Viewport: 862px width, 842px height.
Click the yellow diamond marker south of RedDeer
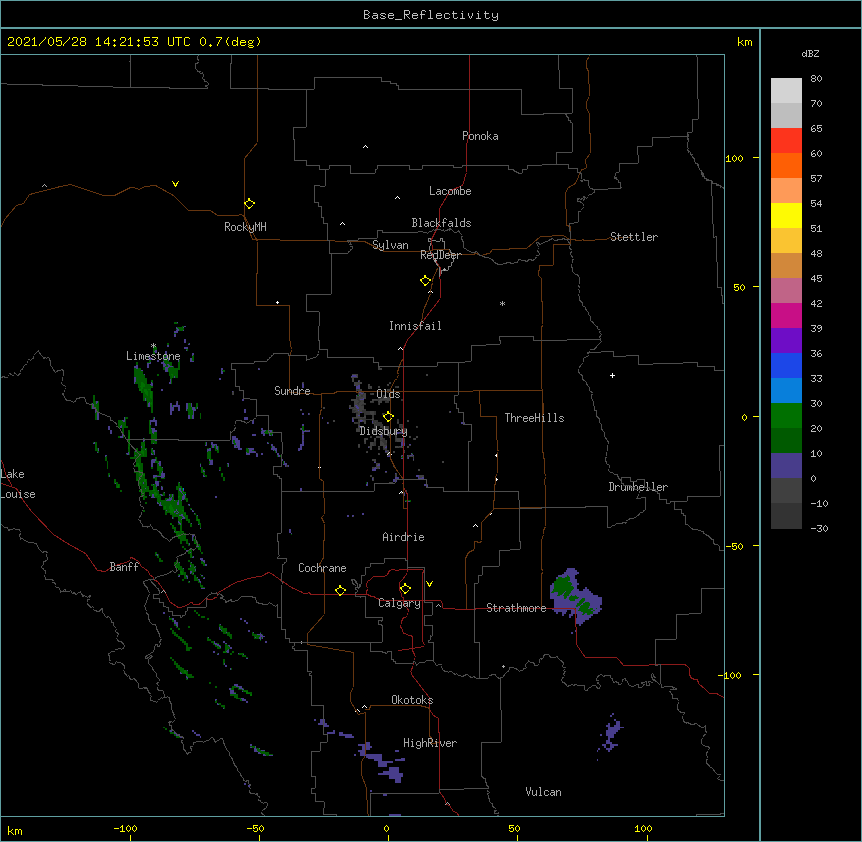click(x=425, y=280)
